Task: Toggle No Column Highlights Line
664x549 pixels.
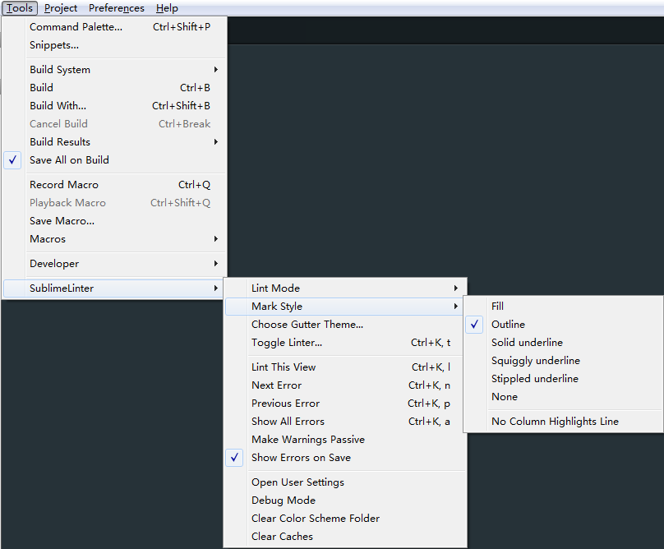Action: coord(563,421)
